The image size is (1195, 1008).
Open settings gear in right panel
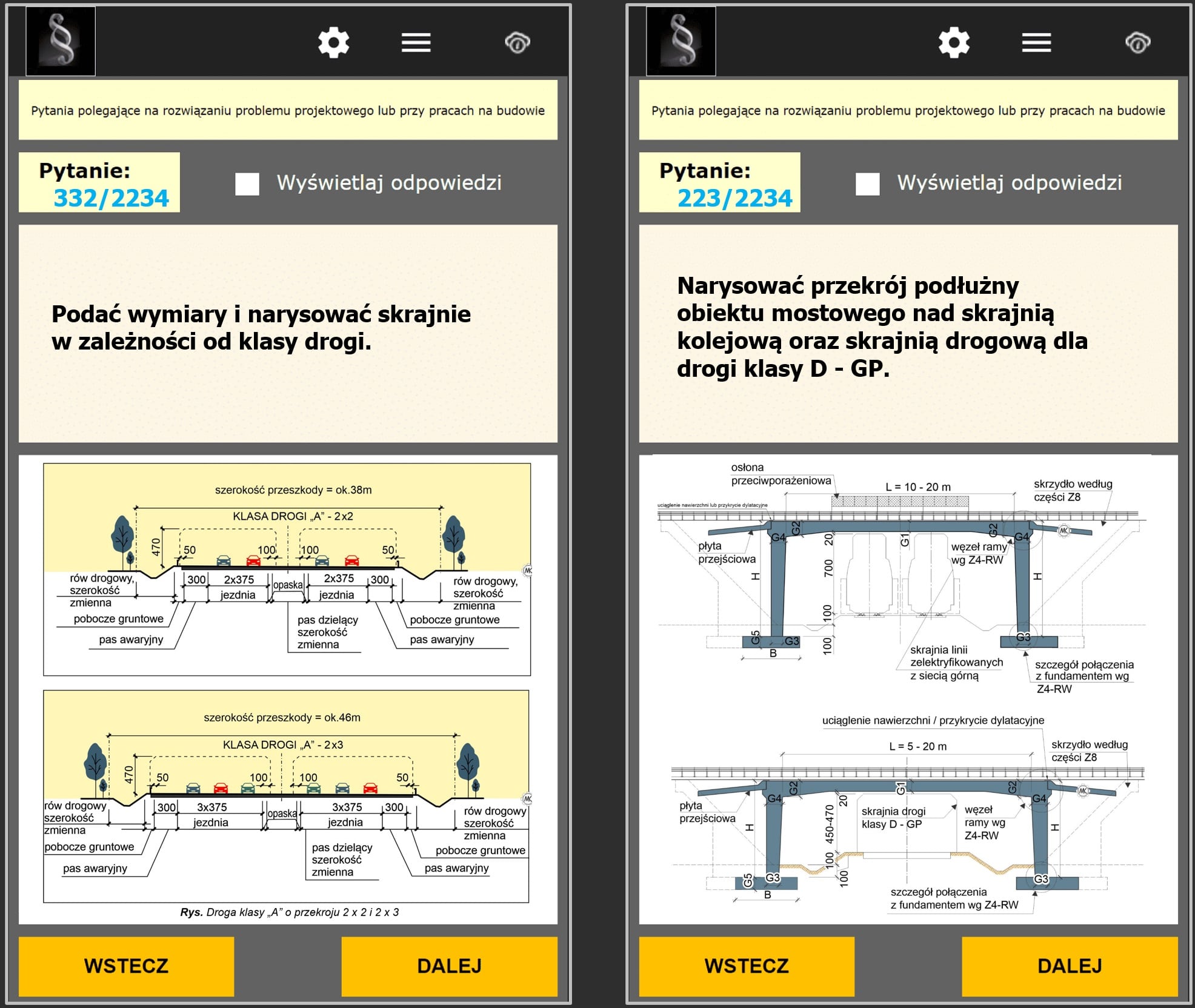[x=954, y=42]
